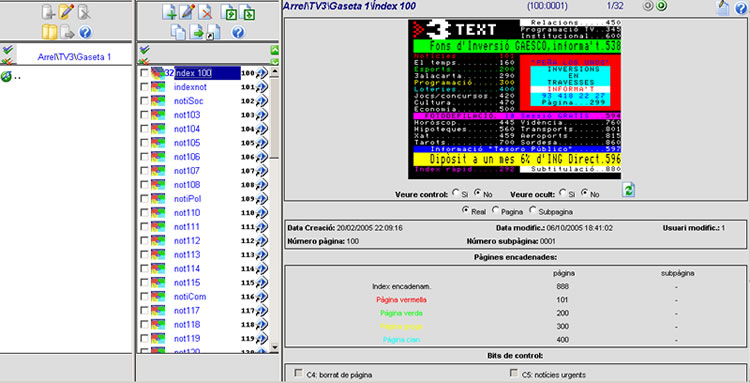
Task: Click deselect-all icon in page list
Action: (144, 61)
